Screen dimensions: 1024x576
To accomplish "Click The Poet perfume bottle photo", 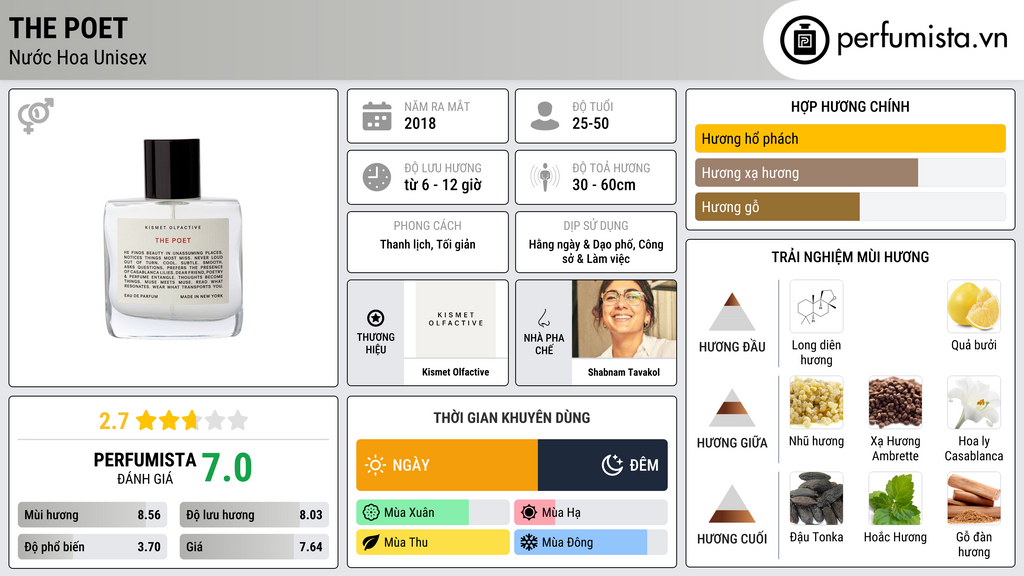I will coord(173,238).
